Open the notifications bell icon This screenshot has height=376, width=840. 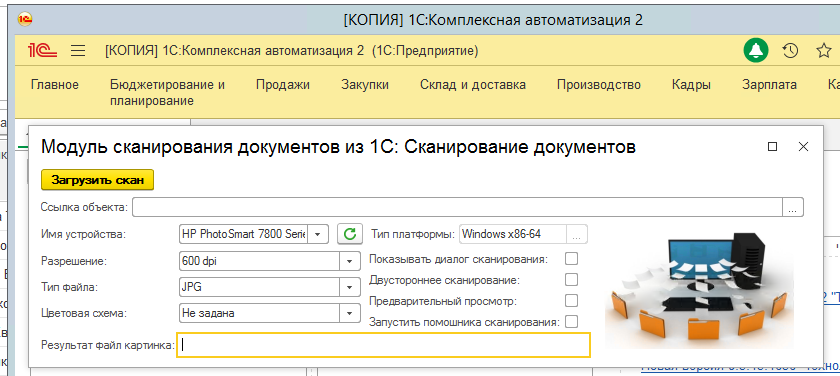[756, 51]
